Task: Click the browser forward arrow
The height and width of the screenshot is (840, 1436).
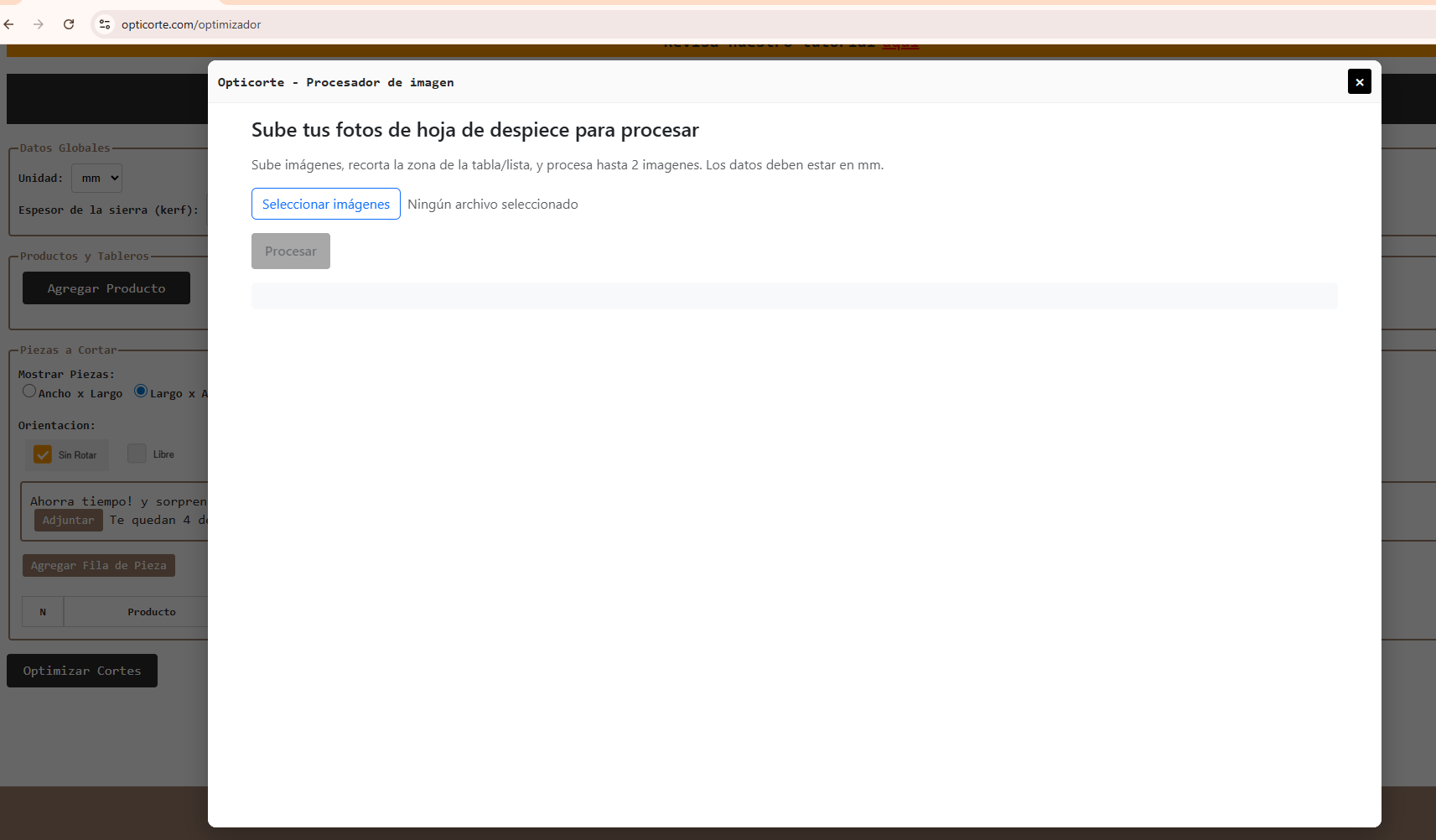Action: 39,24
